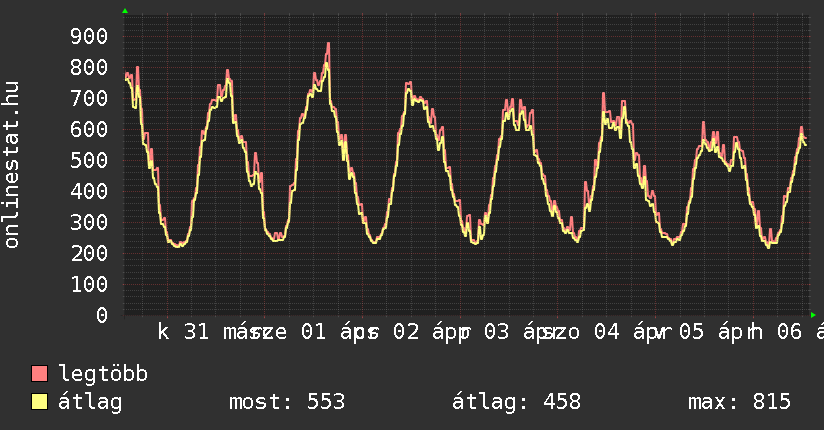
Task: Select the átlag legend label beside yellow swatch
Action: pos(90,402)
